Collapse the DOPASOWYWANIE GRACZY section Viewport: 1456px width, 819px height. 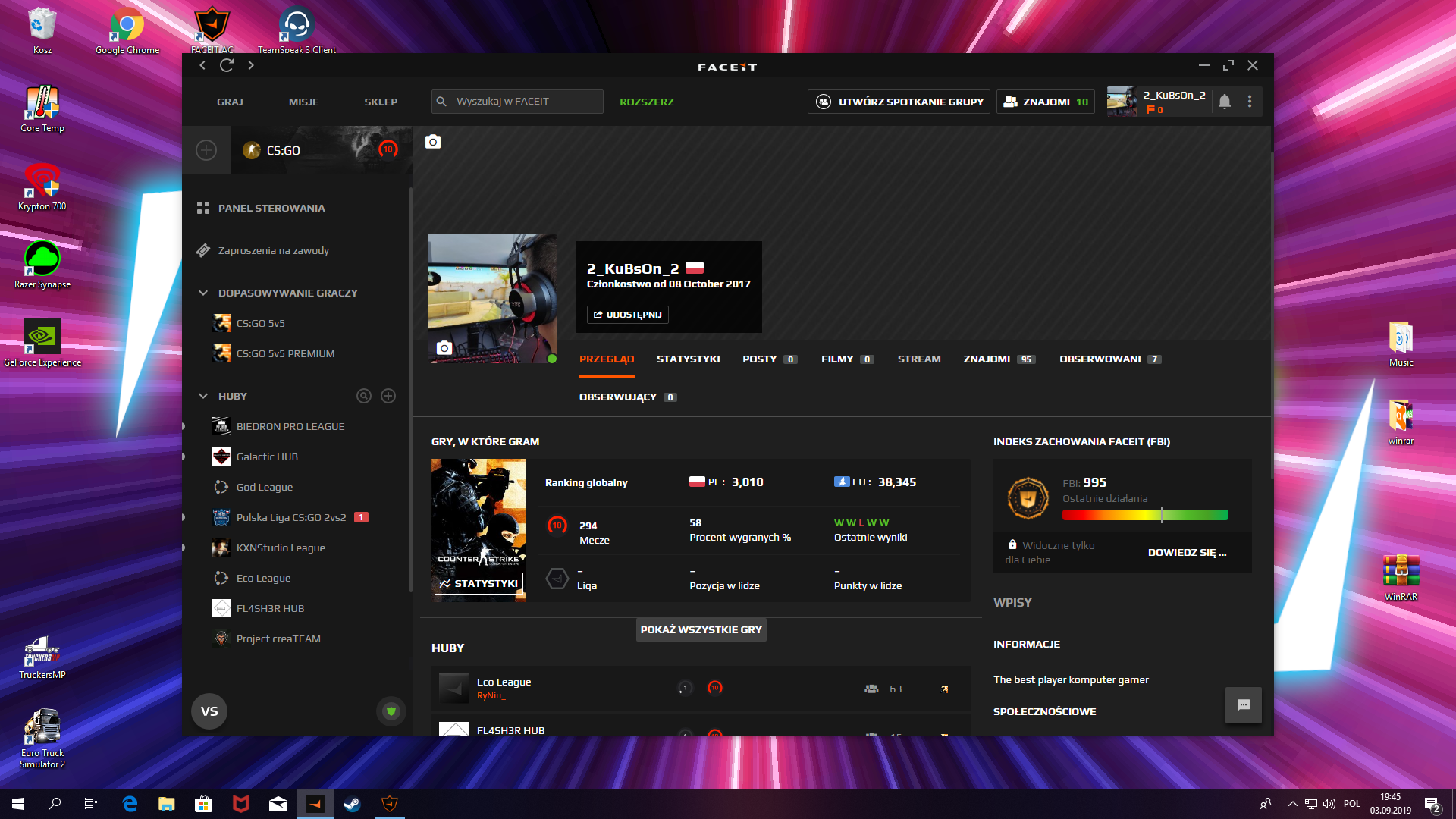(x=203, y=293)
